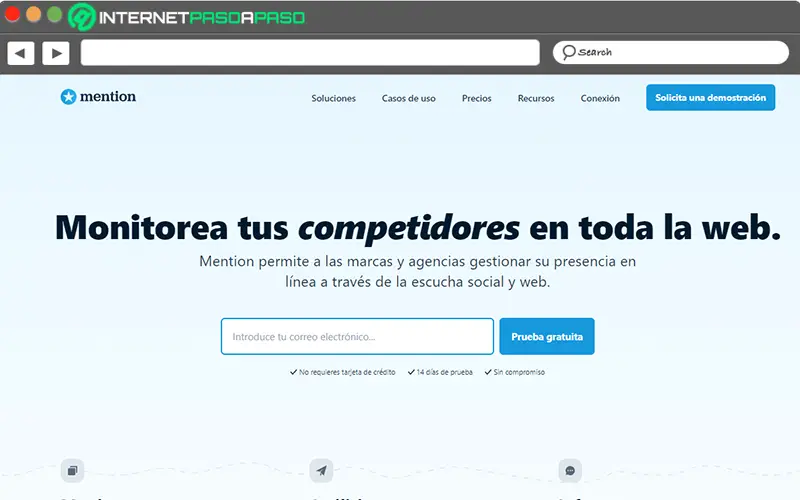Click the InternetPasoaPaso logo
The height and width of the screenshot is (500, 800).
point(187,17)
